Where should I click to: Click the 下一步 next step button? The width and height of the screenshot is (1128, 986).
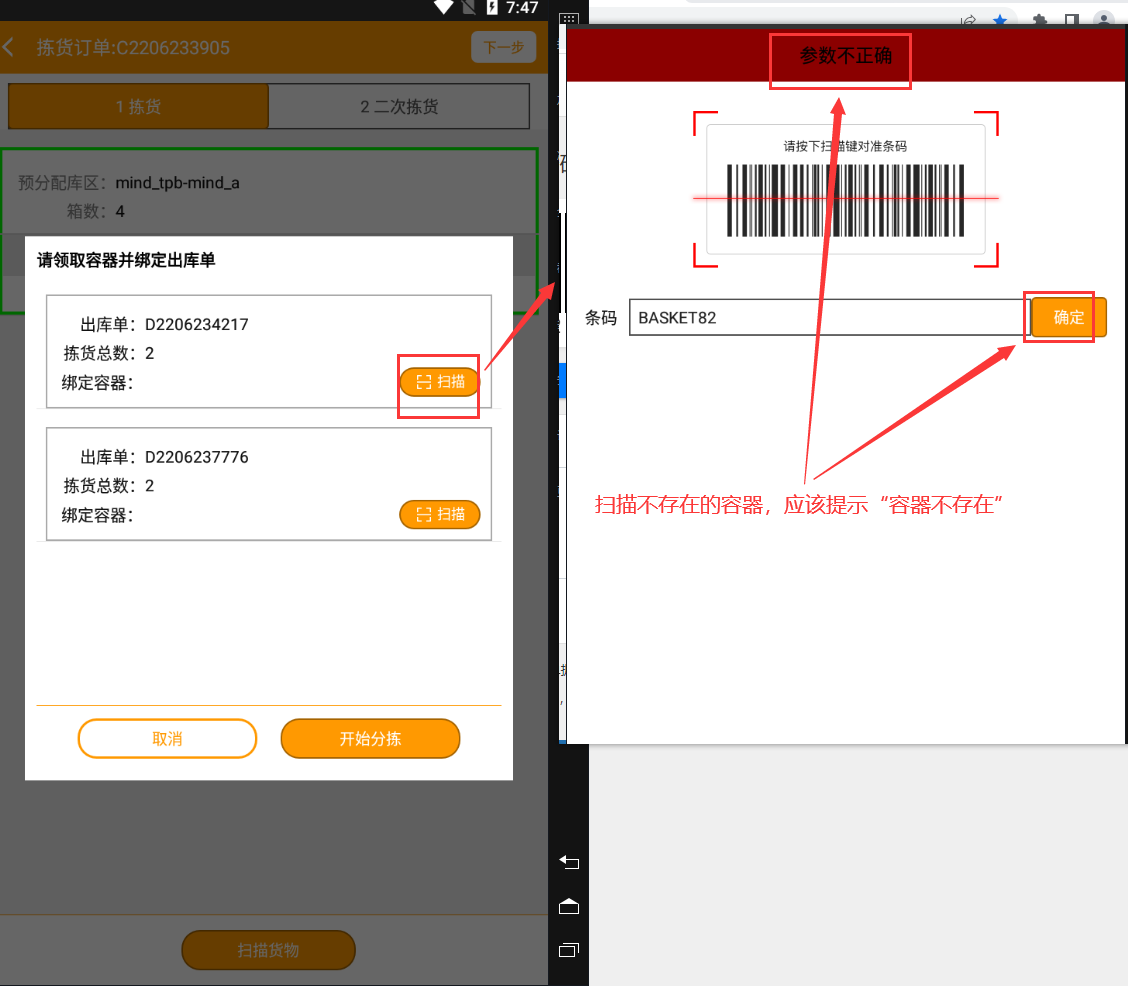[x=503, y=47]
